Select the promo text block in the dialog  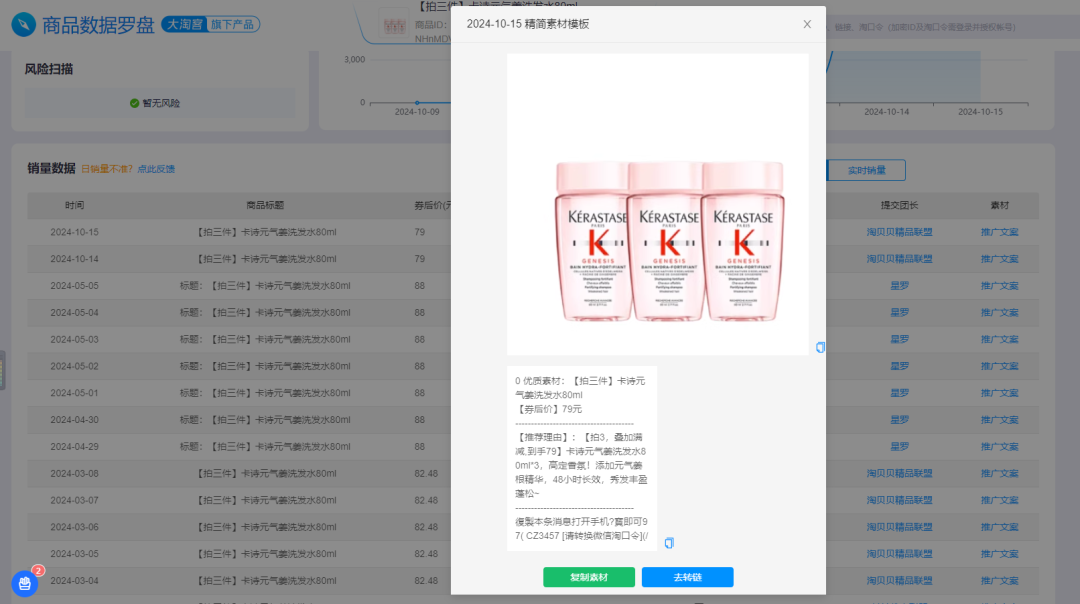581,458
